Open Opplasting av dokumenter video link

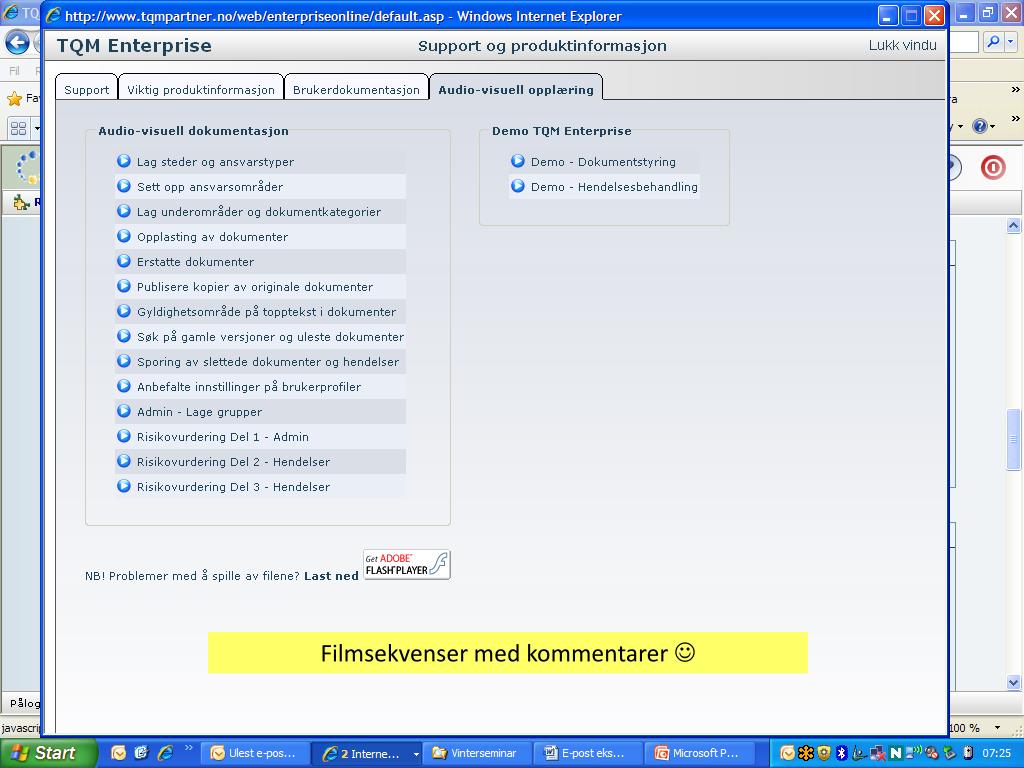[212, 237]
